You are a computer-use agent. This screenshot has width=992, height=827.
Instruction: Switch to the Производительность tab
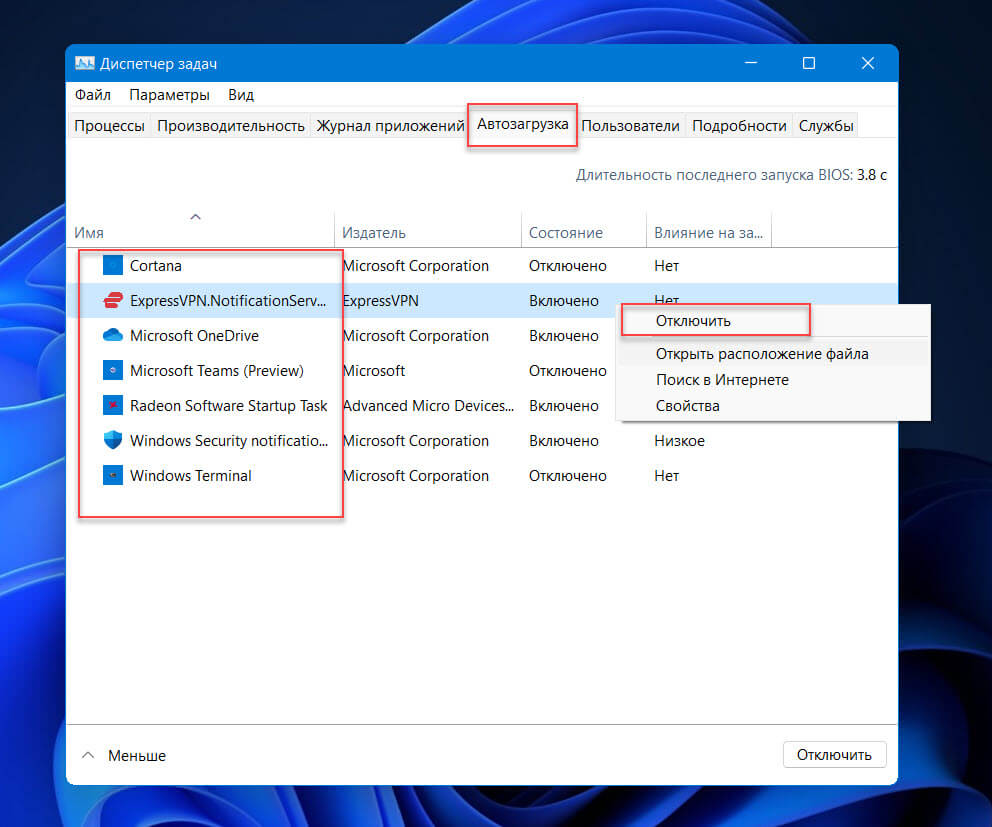[x=231, y=126]
